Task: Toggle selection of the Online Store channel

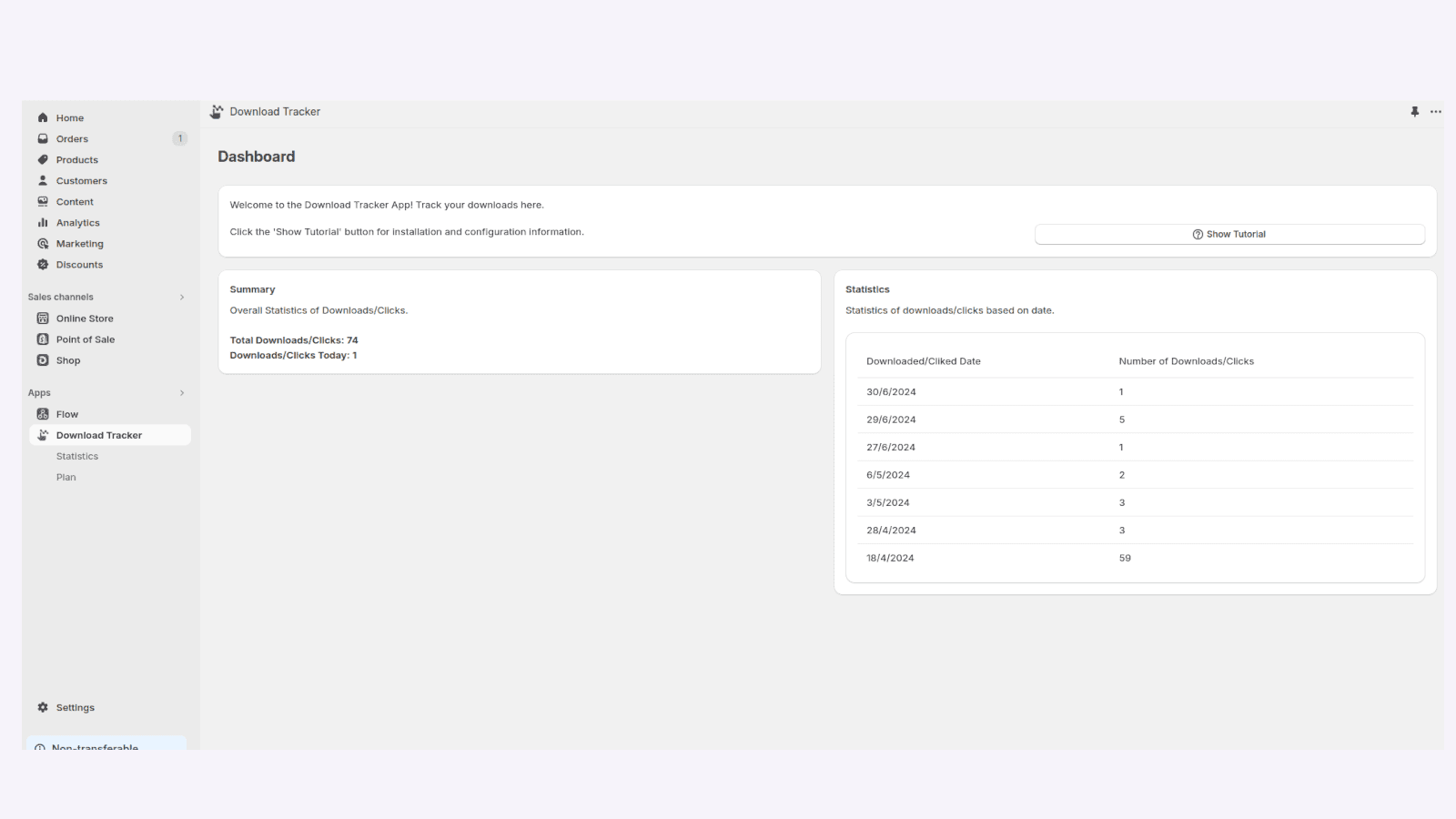Action: click(x=85, y=318)
